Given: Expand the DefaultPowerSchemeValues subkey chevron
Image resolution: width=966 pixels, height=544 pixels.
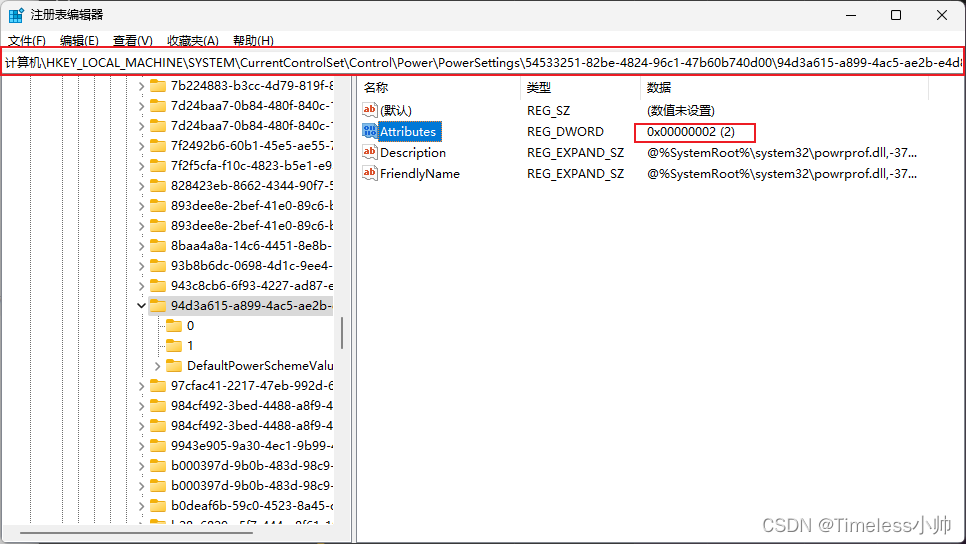Looking at the screenshot, I should (157, 366).
